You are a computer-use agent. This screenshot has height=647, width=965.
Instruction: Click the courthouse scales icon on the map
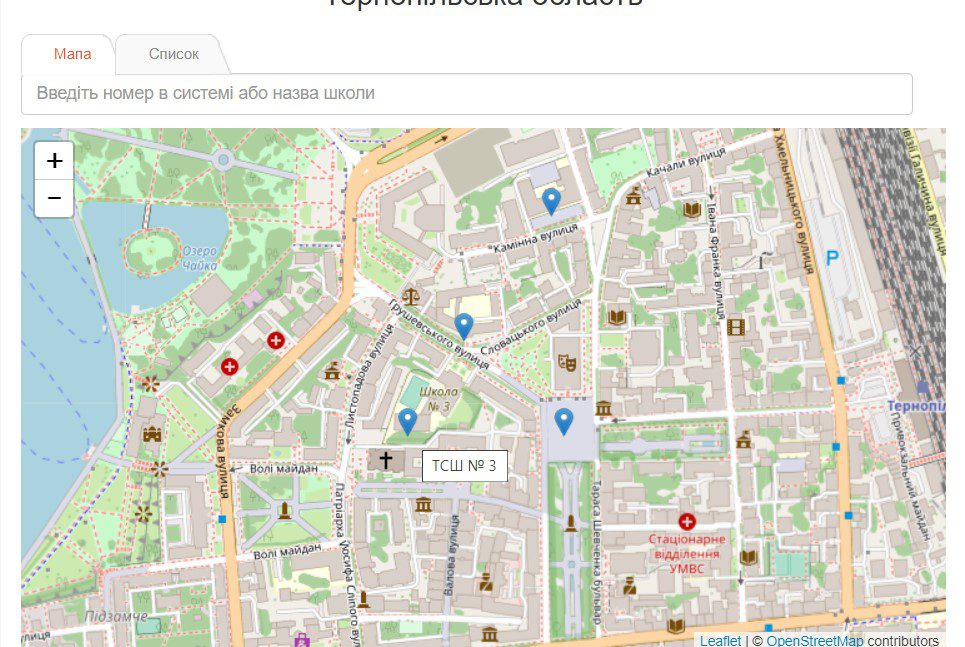point(410,297)
